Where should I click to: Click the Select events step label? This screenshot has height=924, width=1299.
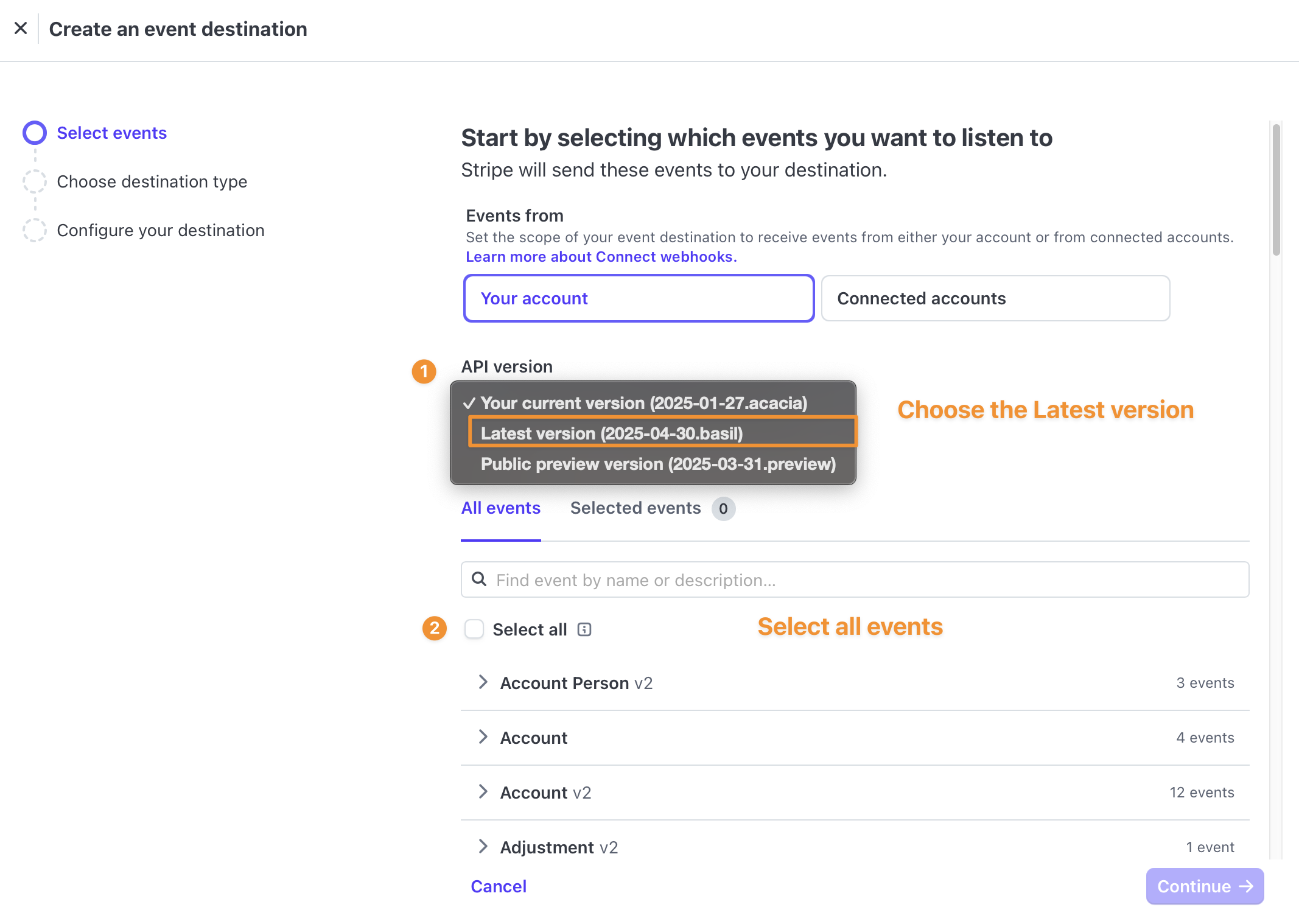[x=112, y=133]
